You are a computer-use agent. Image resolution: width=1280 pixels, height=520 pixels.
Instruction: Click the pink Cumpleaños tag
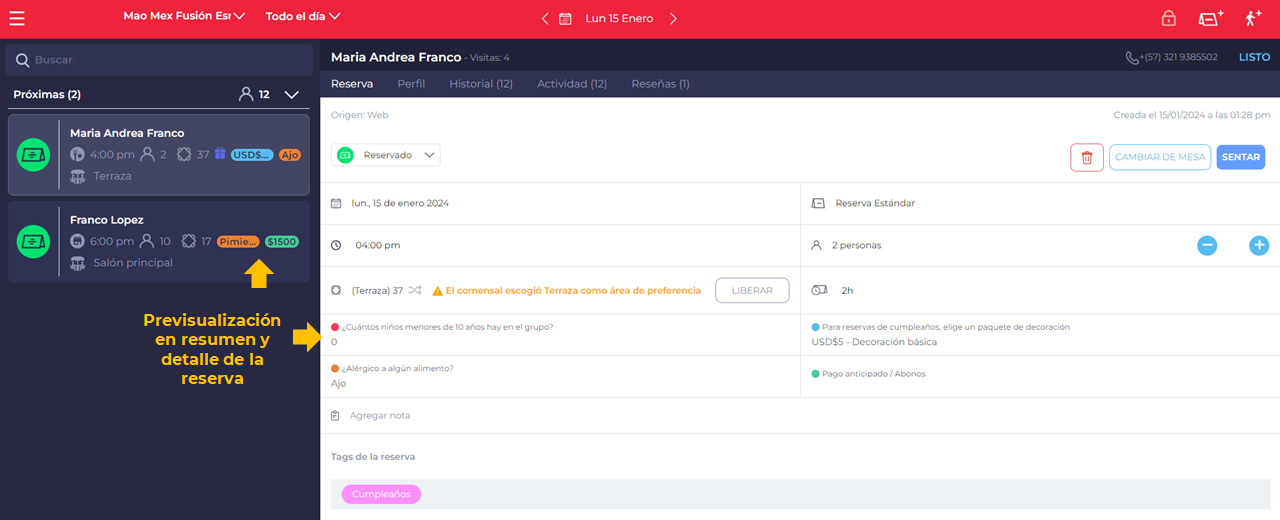381,494
